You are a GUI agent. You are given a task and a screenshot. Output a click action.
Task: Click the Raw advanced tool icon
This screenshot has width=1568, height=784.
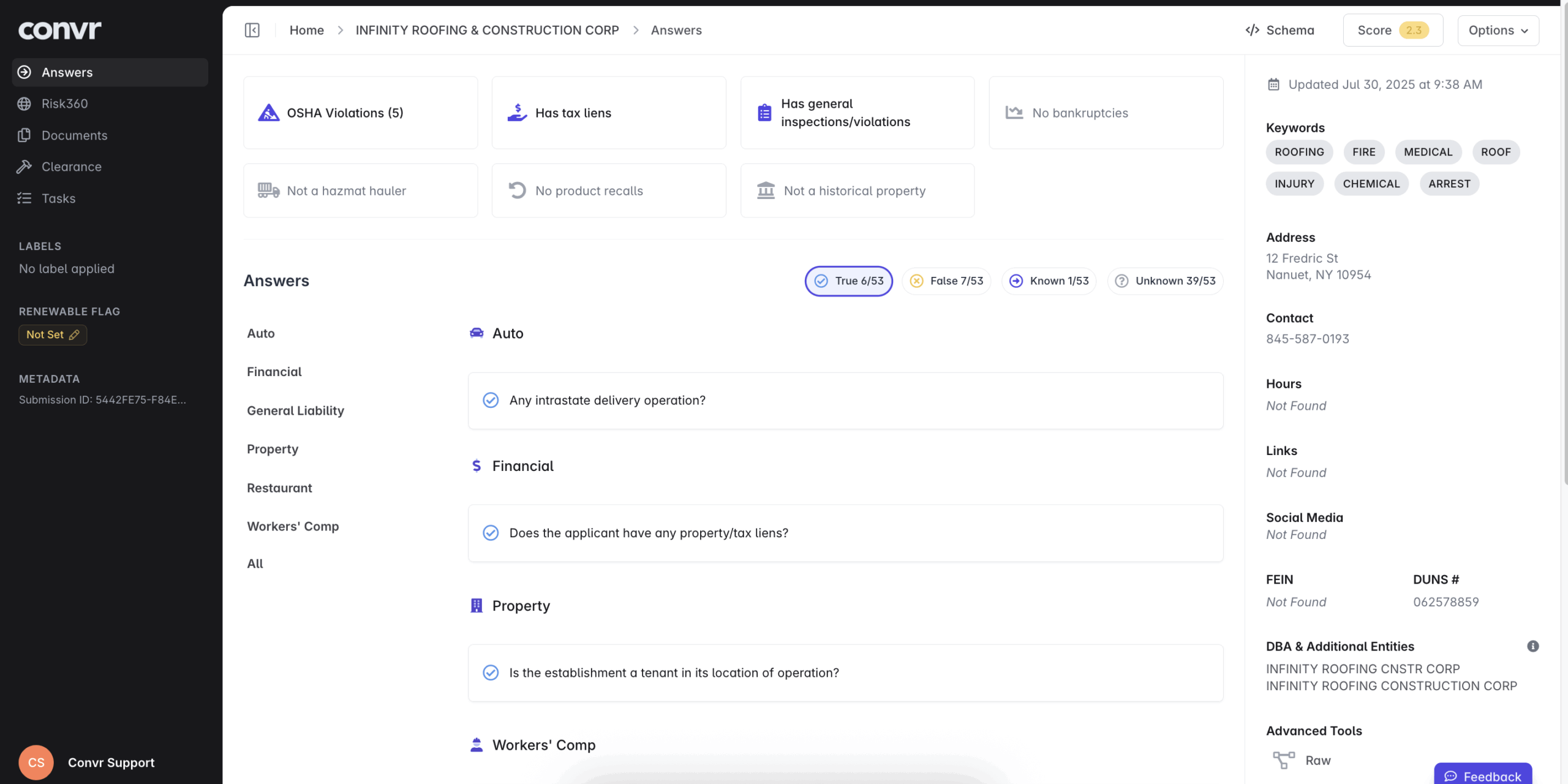click(x=1284, y=760)
